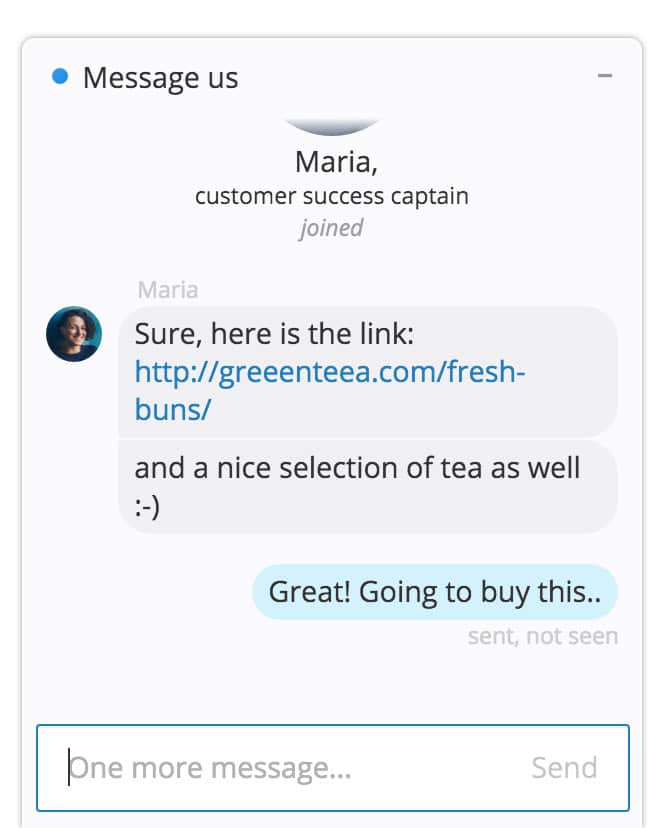Minimize the chat widget with the dash icon
Screen dimensions: 664x828
click(605, 76)
